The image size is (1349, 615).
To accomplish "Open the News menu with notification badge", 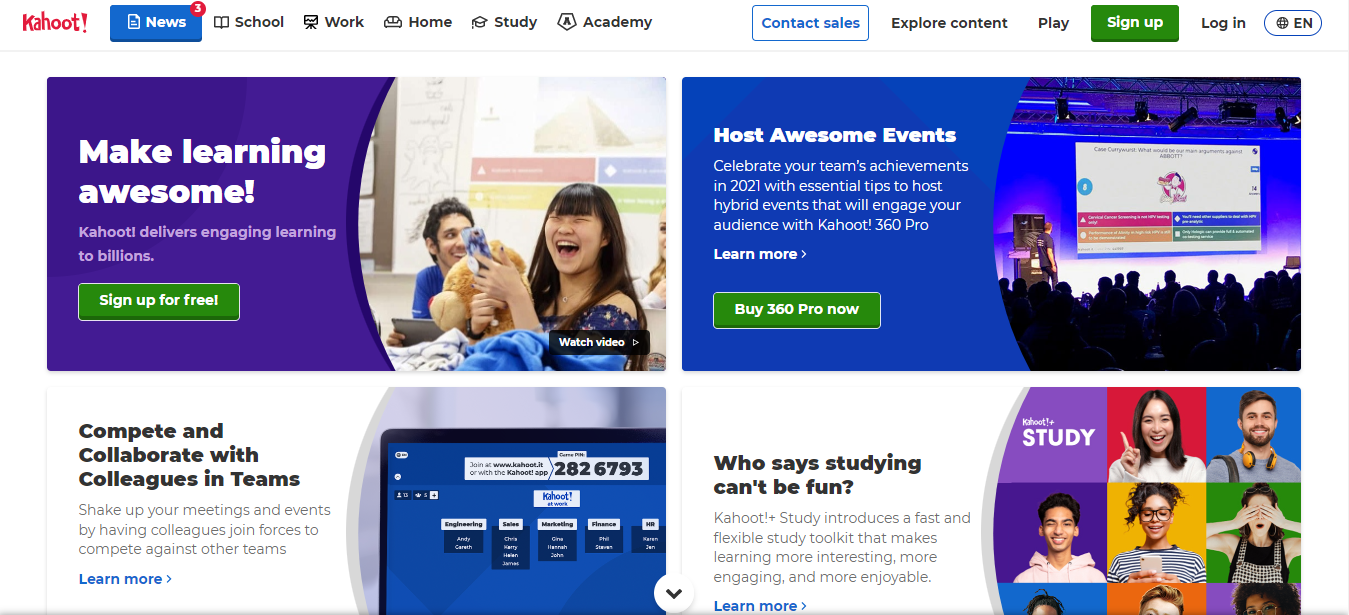I will (156, 22).
